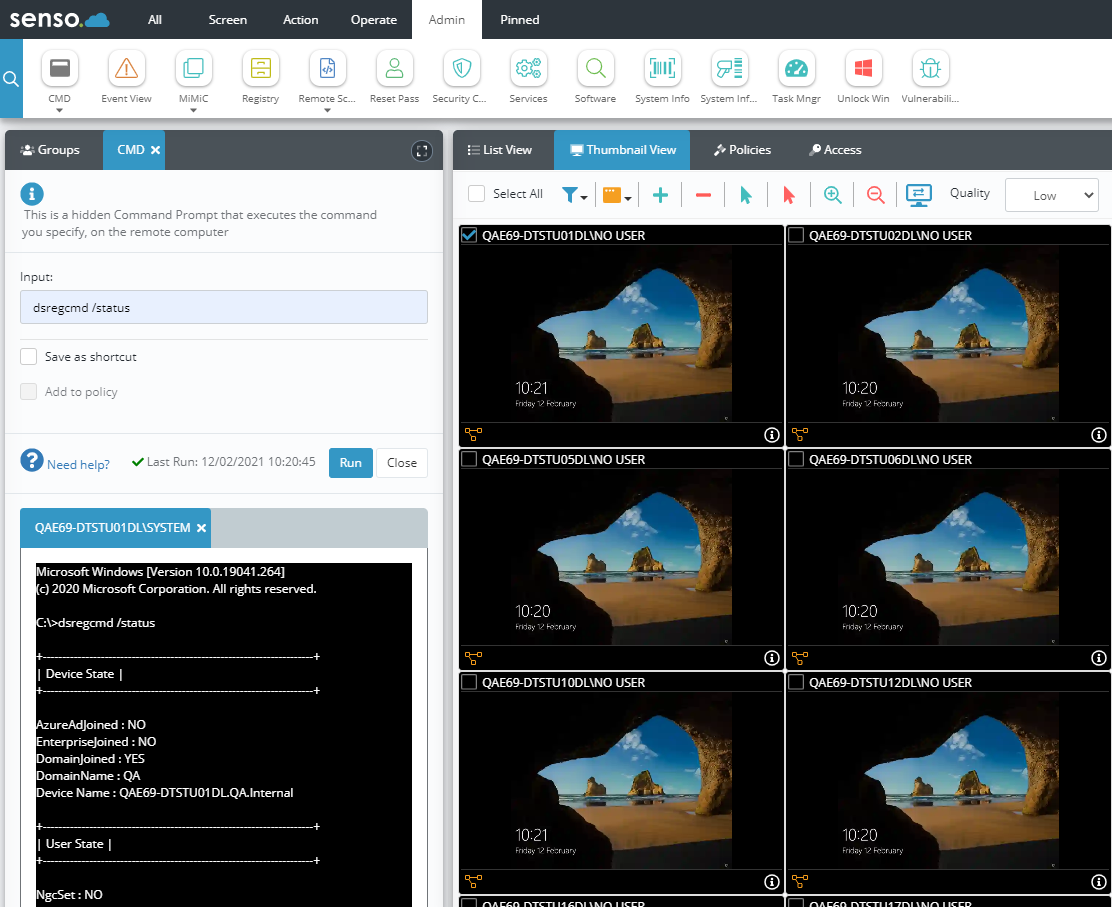Close the CMD tab
The image size is (1112, 907).
[x=155, y=150]
